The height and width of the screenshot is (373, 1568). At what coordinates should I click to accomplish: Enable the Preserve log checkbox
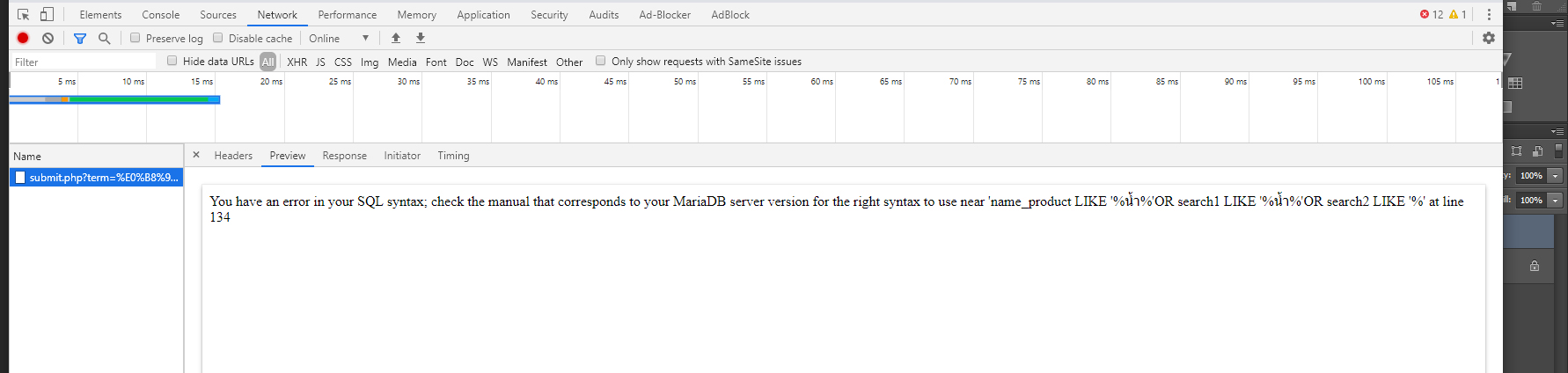[135, 38]
